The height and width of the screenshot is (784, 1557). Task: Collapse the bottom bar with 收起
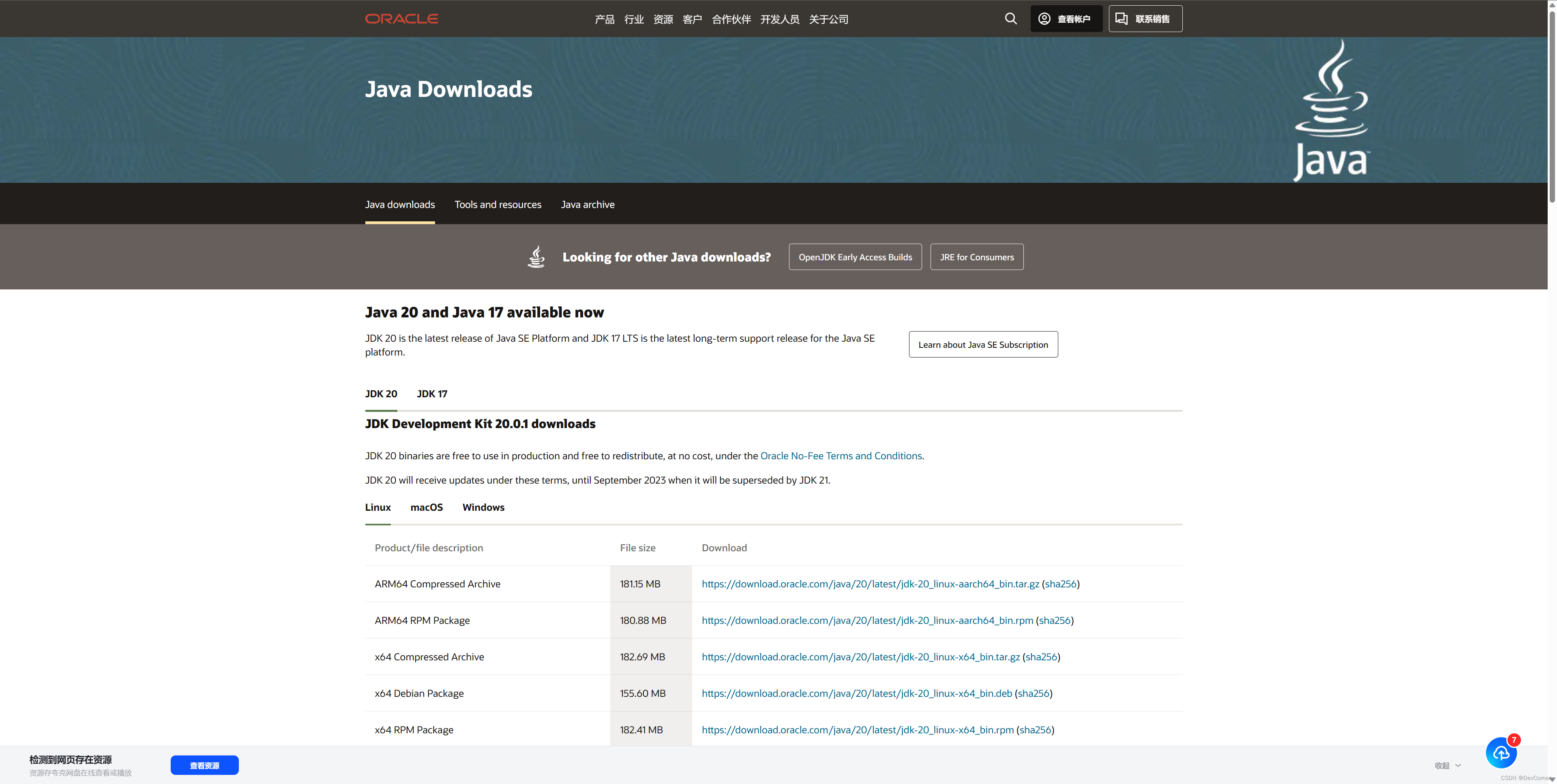pos(1448,766)
